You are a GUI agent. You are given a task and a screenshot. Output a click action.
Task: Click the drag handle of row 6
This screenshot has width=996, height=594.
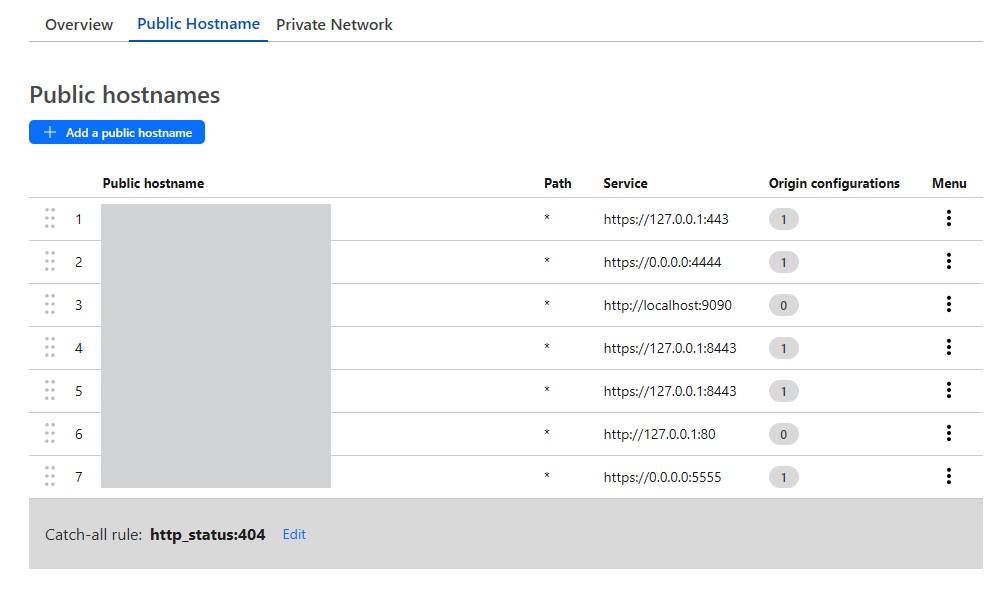50,434
